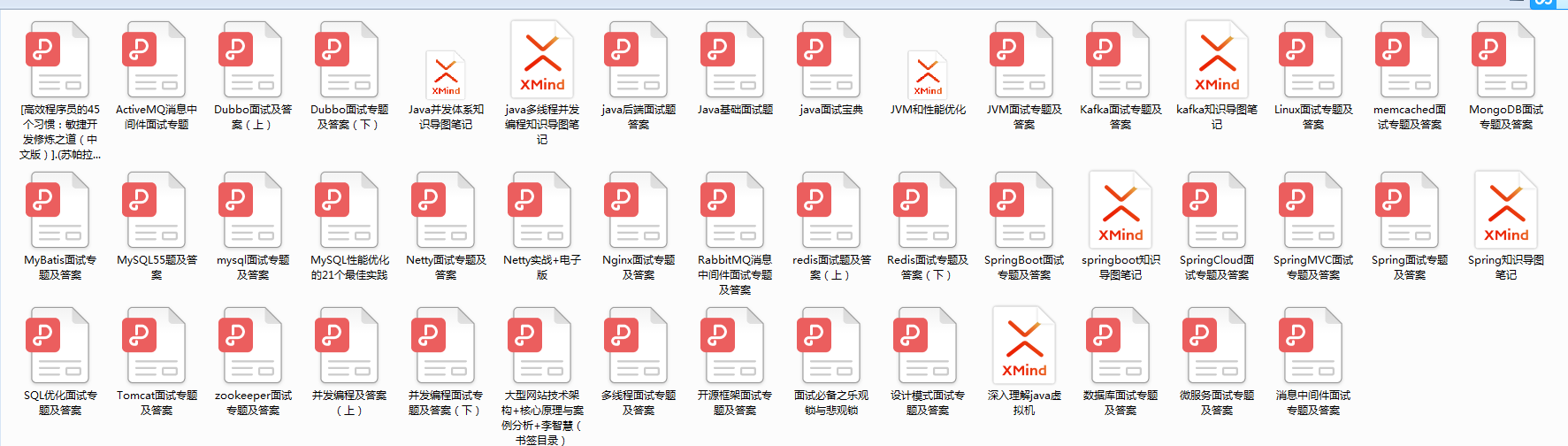Select the 设计模式面试专题及答案 file name

coord(928,403)
